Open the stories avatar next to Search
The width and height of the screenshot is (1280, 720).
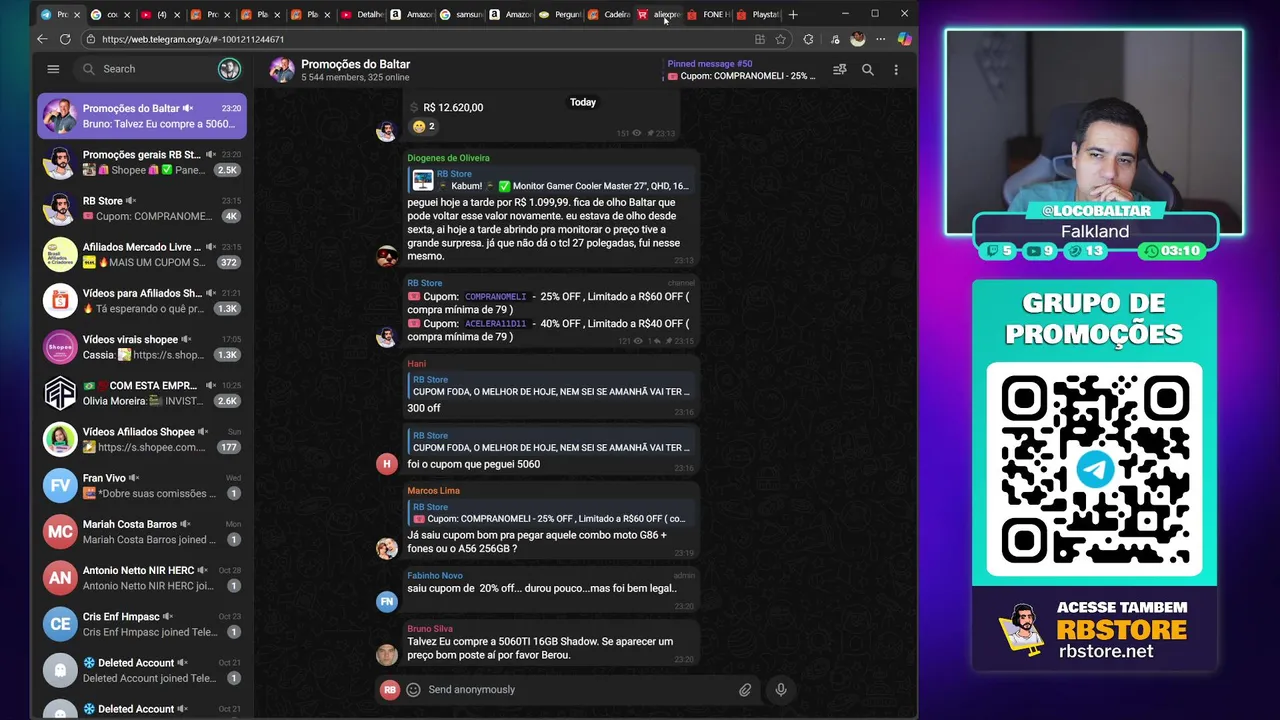click(229, 69)
